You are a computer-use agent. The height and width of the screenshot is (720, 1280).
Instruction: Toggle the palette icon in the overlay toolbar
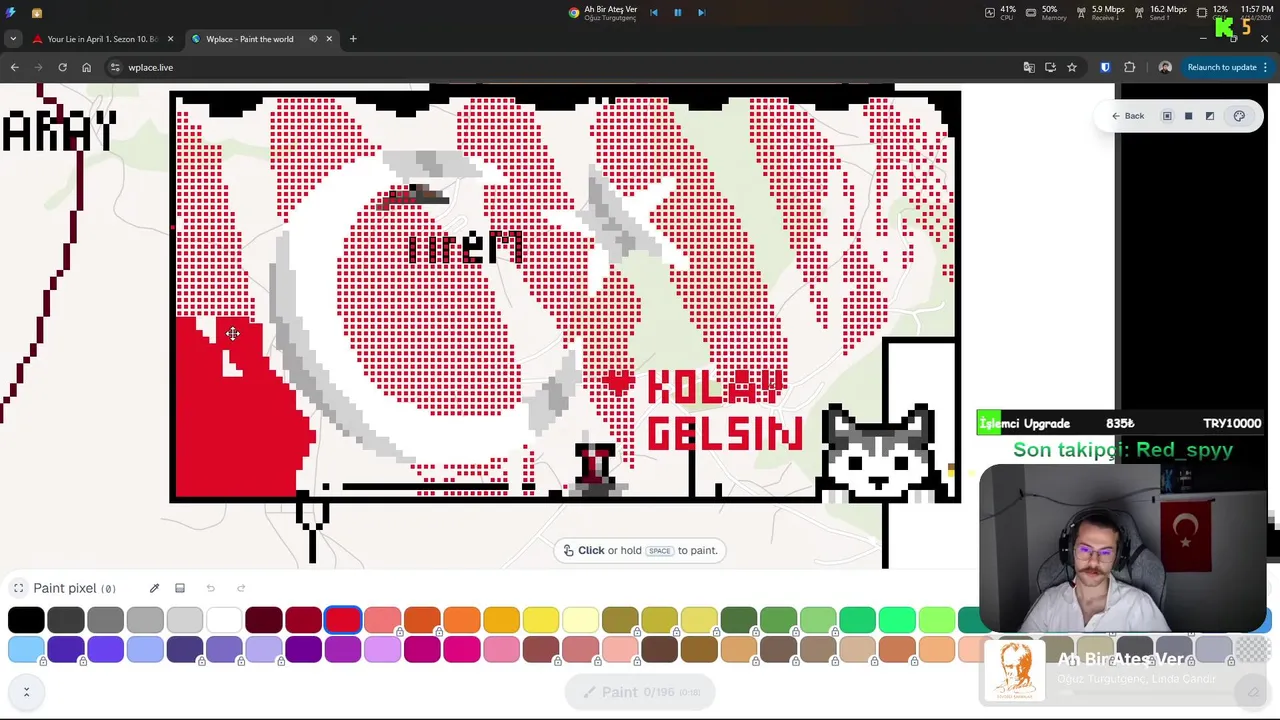point(1239,116)
